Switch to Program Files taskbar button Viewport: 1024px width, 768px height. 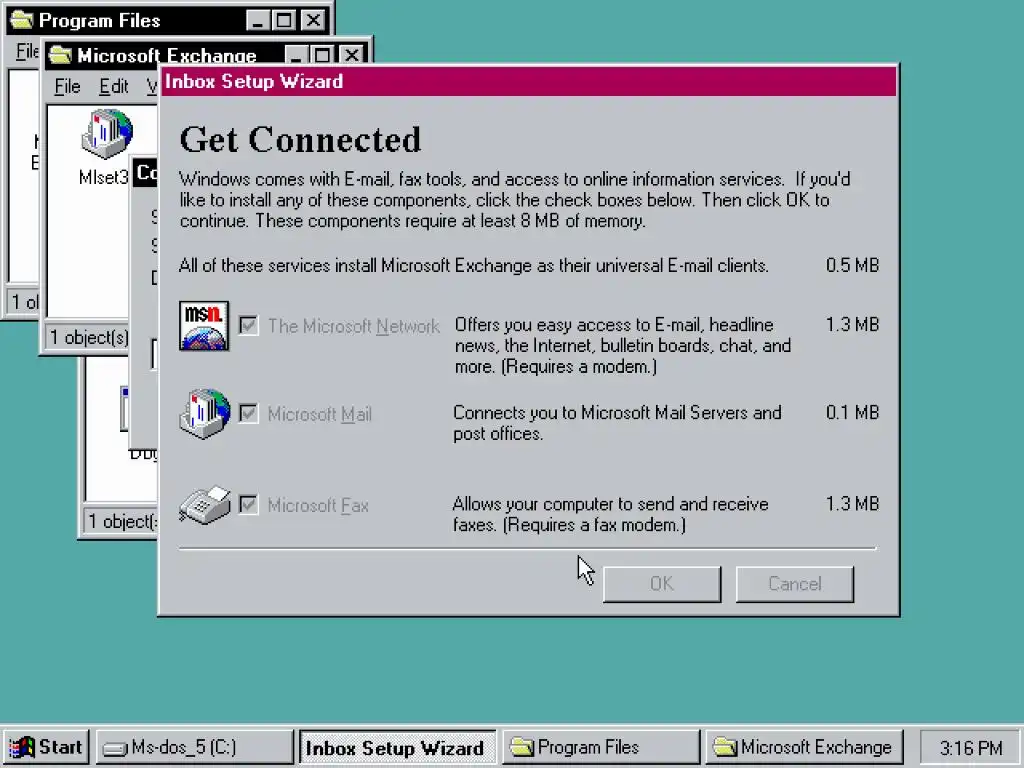pyautogui.click(x=601, y=747)
